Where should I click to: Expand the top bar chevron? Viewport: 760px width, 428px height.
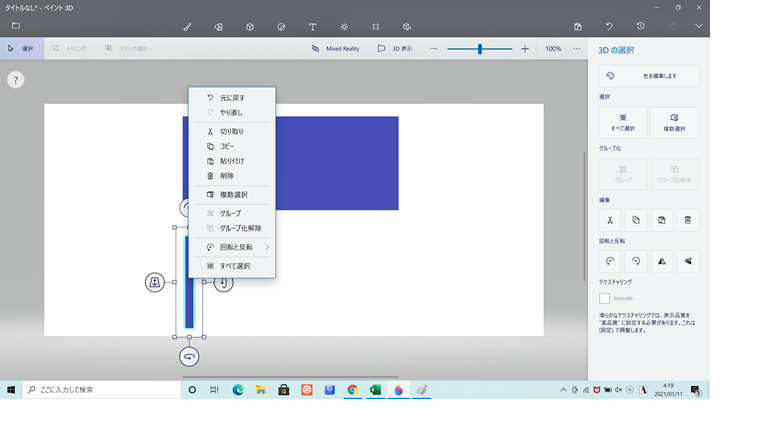pyautogui.click(x=698, y=26)
